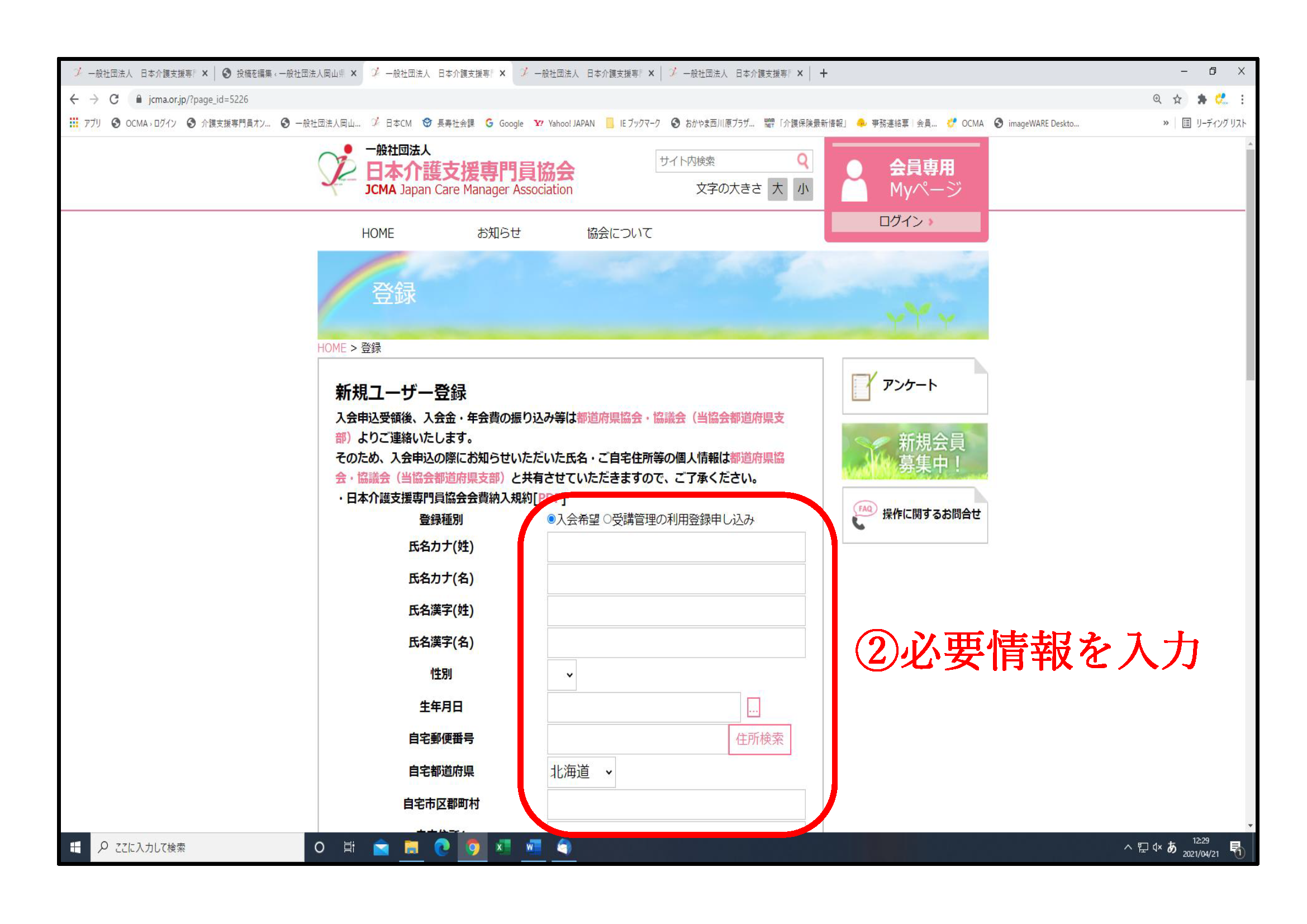Open the Mail app on taskbar
The height and width of the screenshot is (924, 1307).
(x=381, y=847)
